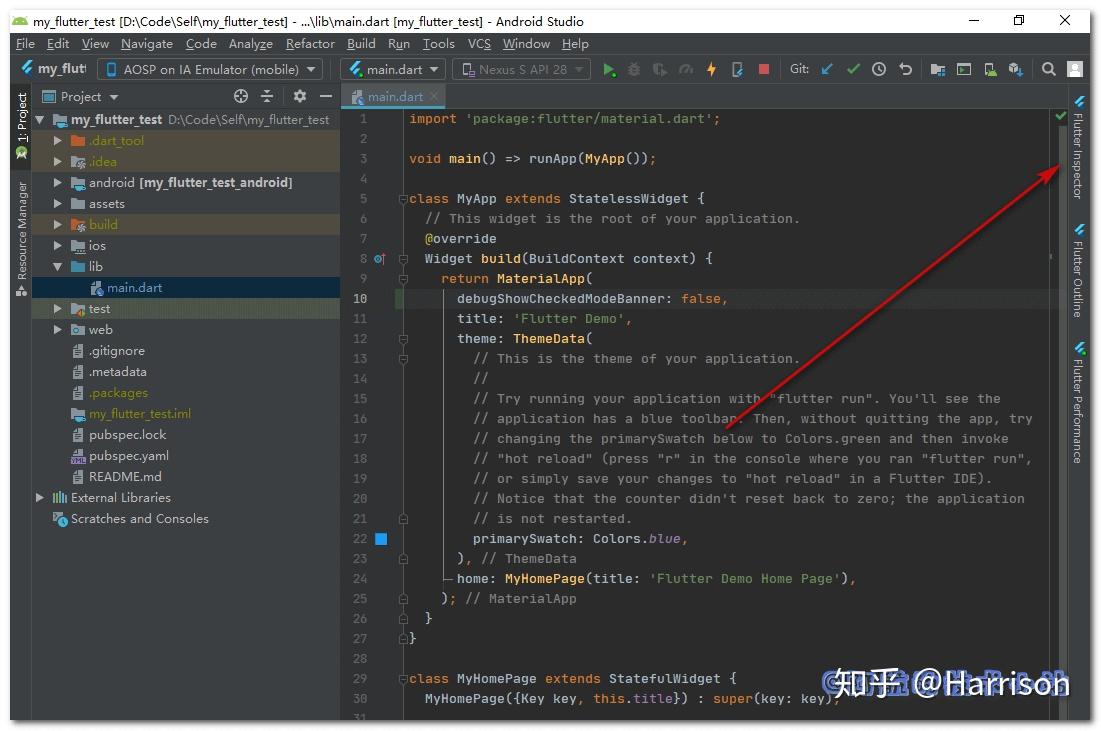Toggle code fold at ThemeData line 12
The height and width of the screenshot is (731, 1101).
pos(403,339)
